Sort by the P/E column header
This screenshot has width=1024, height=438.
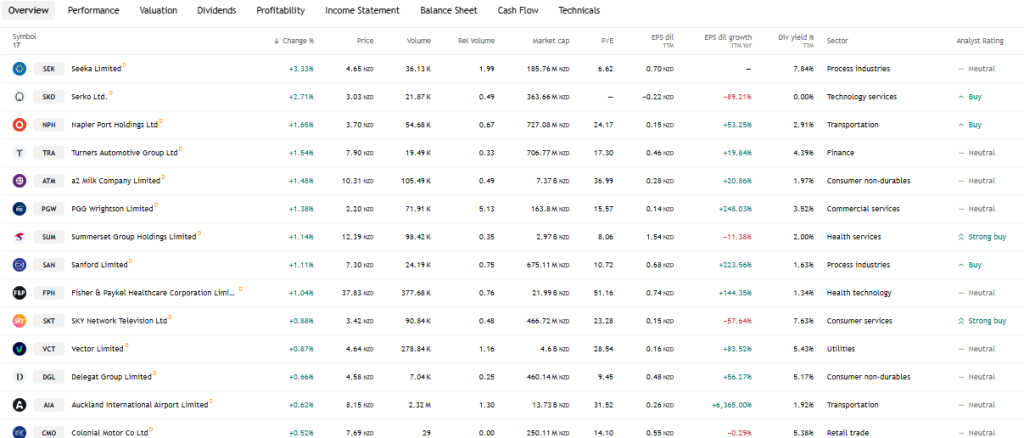[x=607, y=40]
